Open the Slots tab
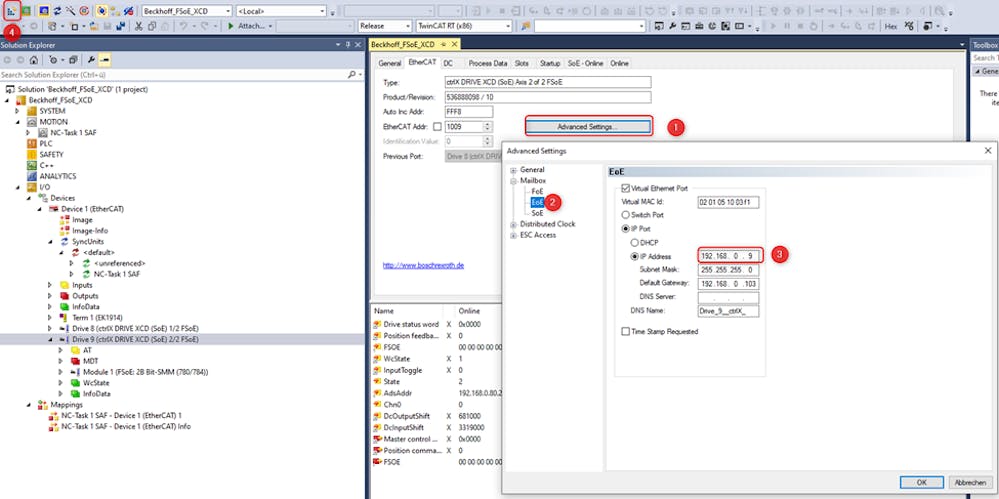Screen dimensions: 999x499 tap(522, 63)
